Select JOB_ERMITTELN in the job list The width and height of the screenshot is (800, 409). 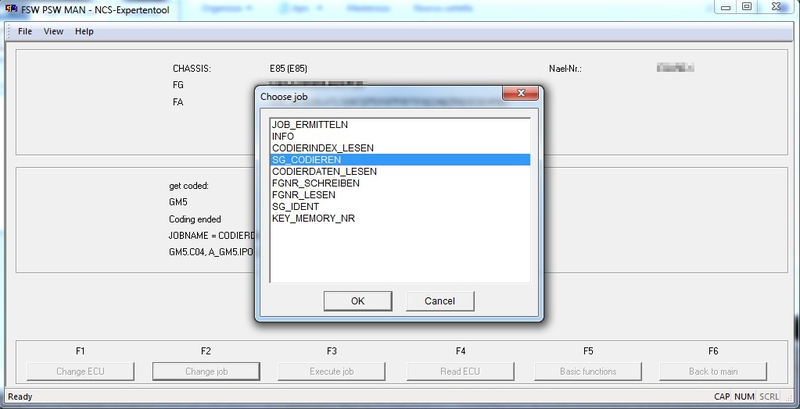[311, 124]
